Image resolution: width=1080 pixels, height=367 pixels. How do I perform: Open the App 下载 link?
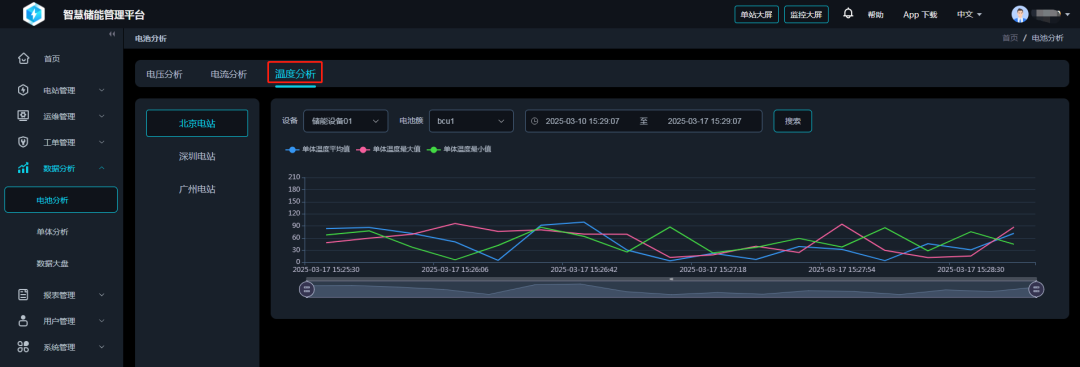tap(920, 14)
